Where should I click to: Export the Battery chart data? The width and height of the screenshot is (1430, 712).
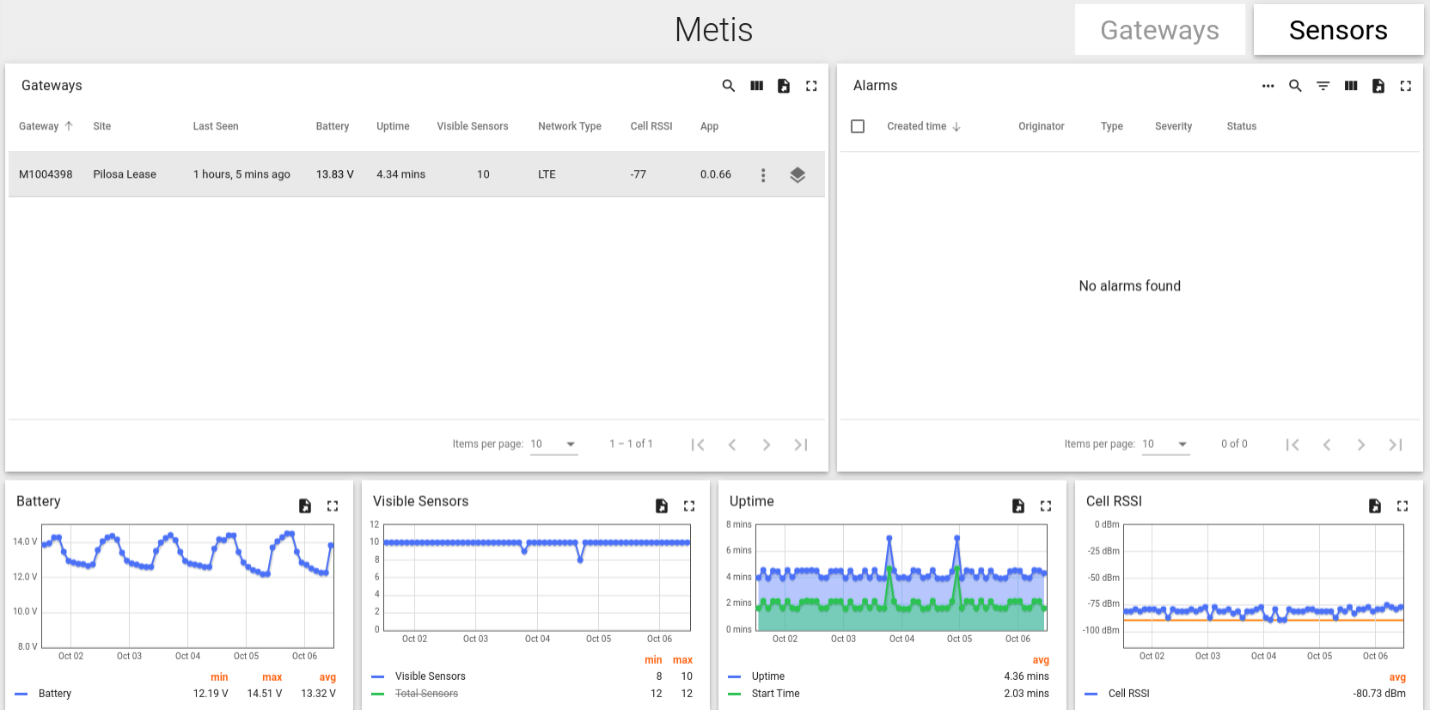click(x=305, y=506)
